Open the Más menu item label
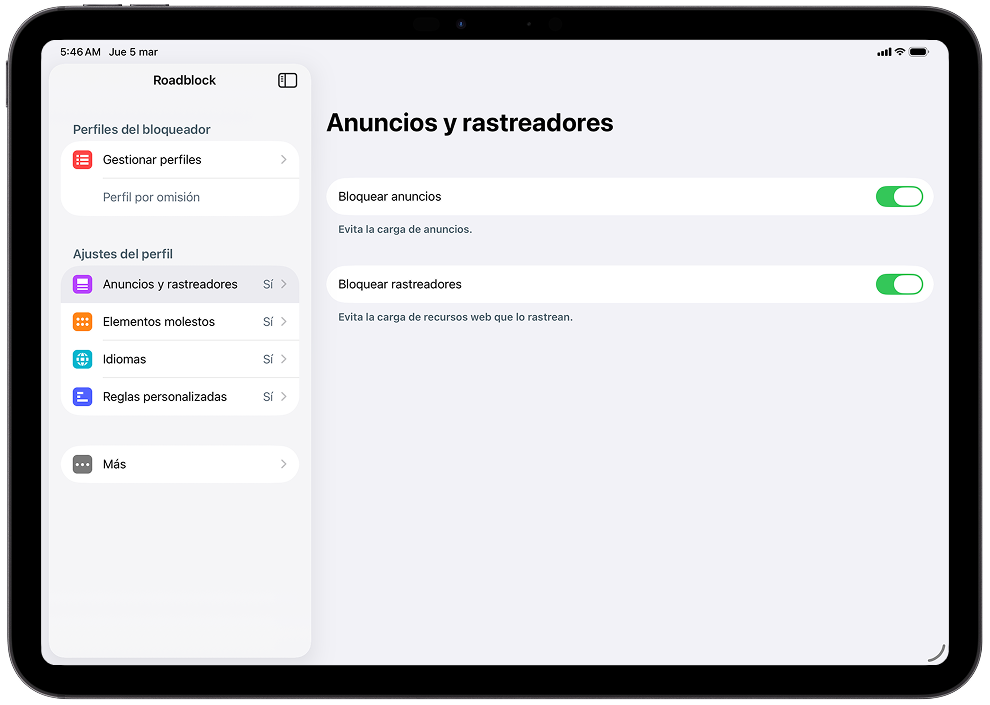Image resolution: width=990 pixels, height=705 pixels. 115,464
